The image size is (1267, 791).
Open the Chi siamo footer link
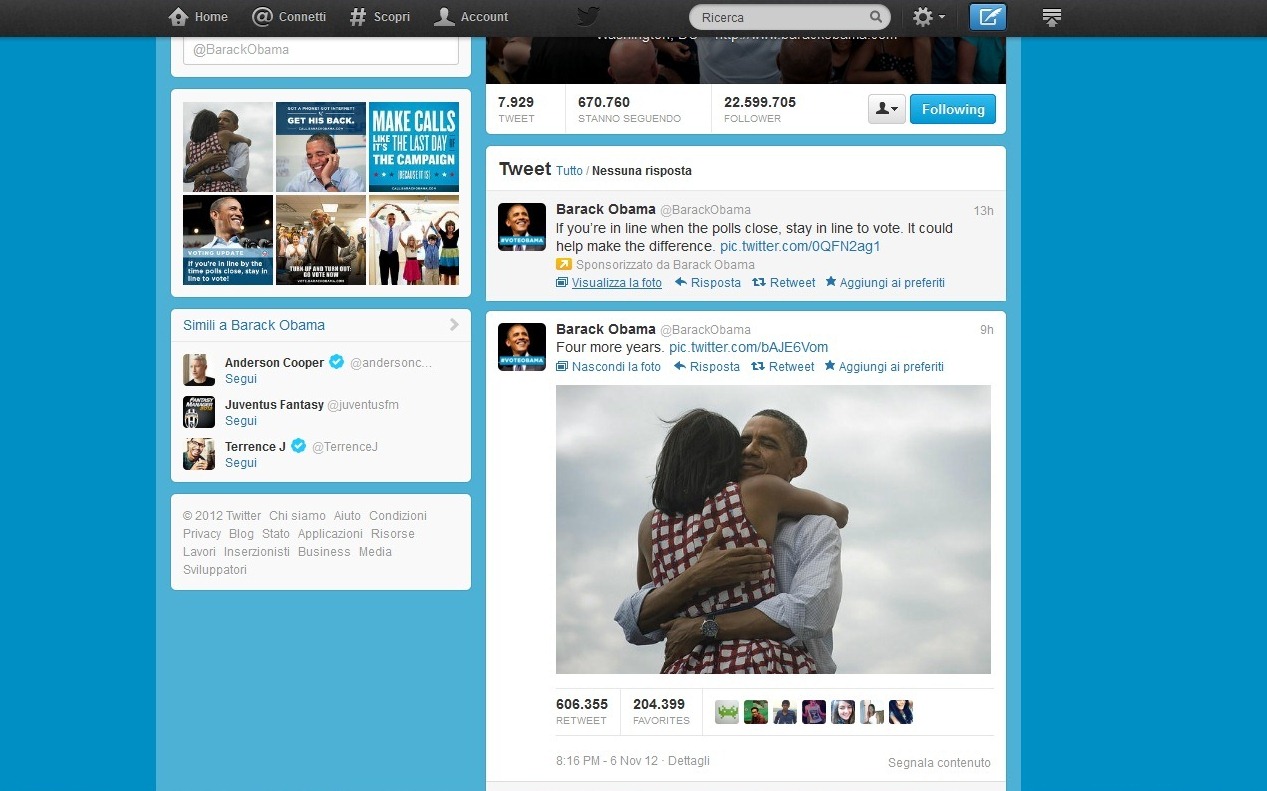297,516
